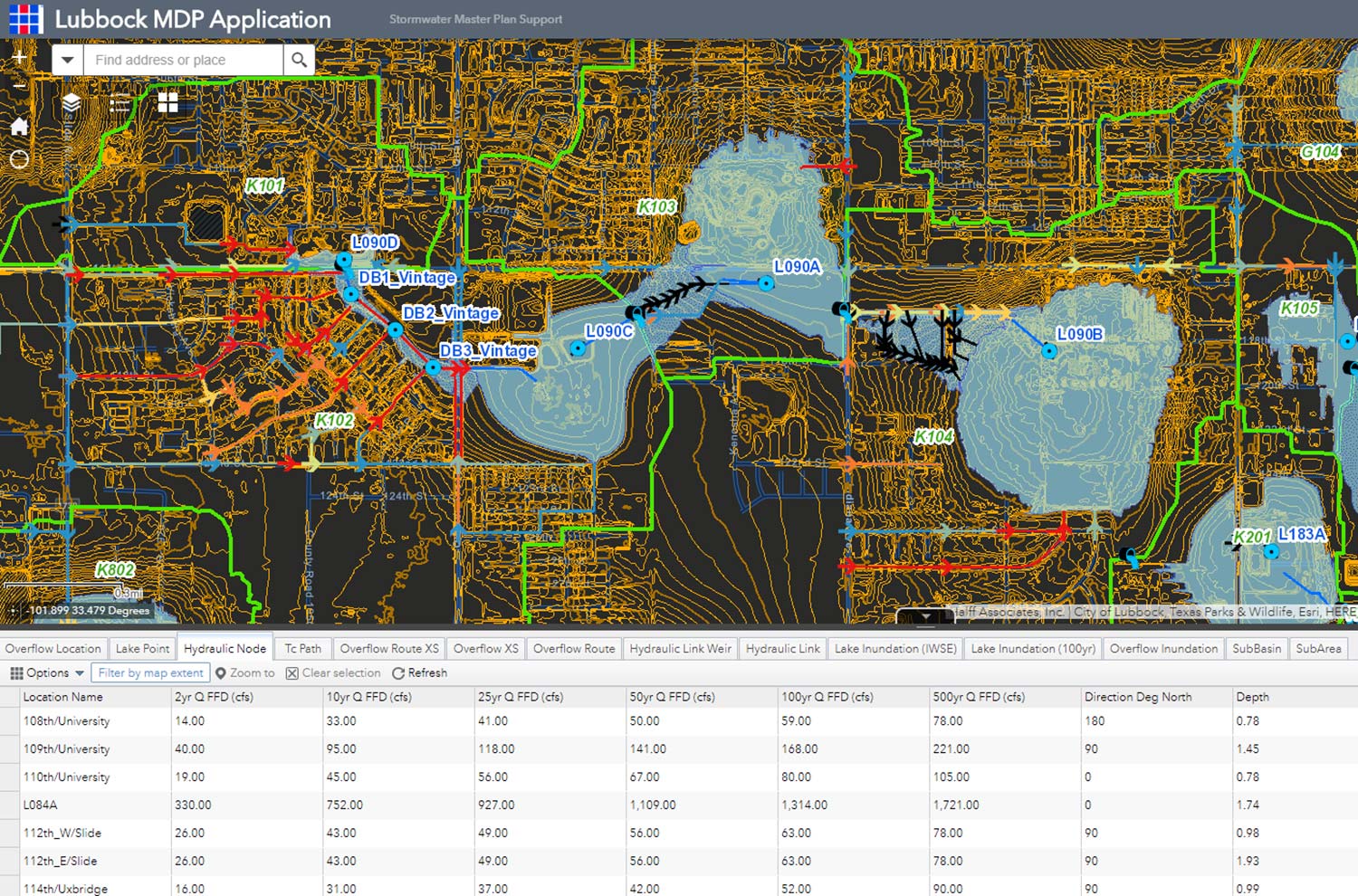
Task: Click the Zoom to button
Action: coord(244,672)
